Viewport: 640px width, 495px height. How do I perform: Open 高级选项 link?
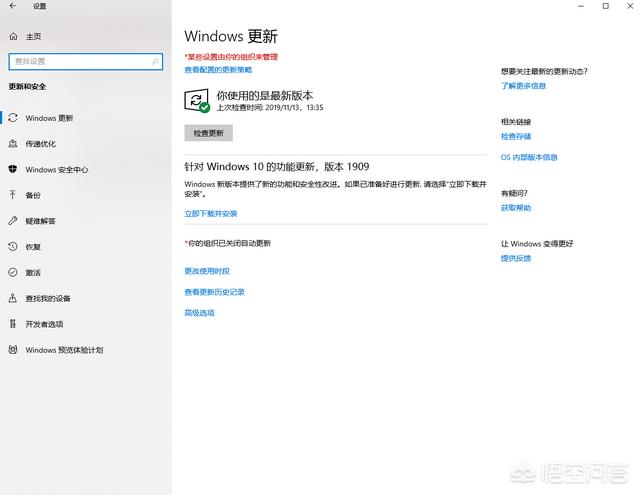200,313
